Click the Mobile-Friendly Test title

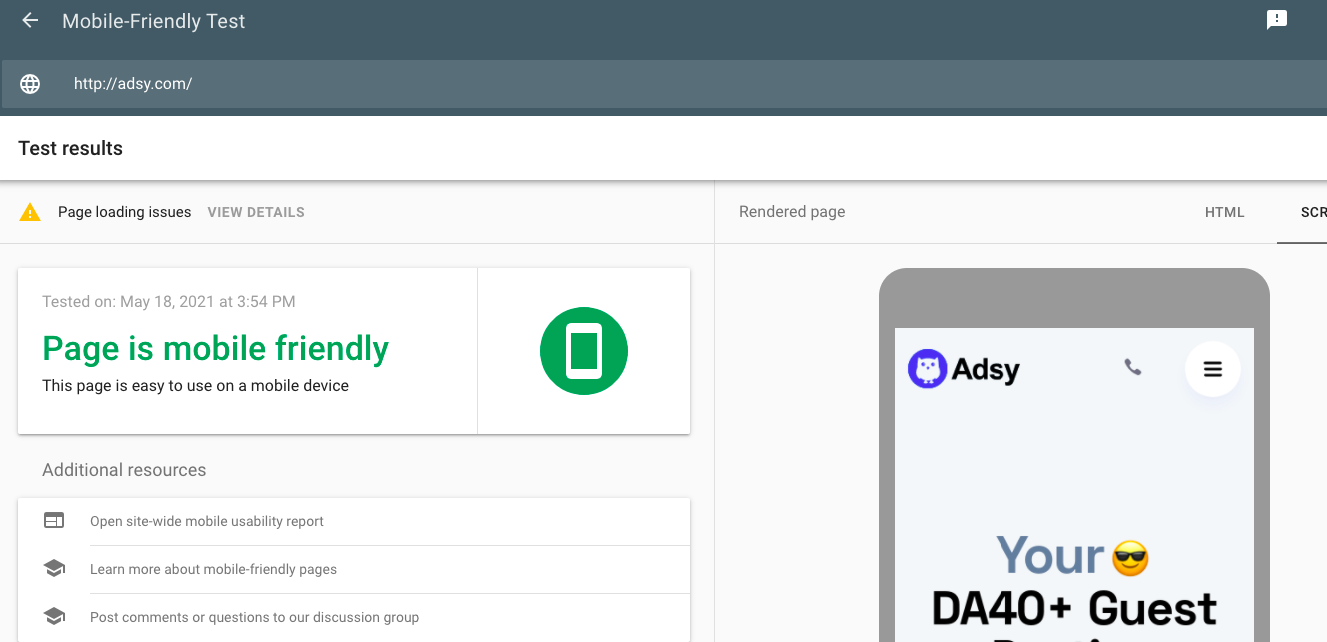(153, 21)
